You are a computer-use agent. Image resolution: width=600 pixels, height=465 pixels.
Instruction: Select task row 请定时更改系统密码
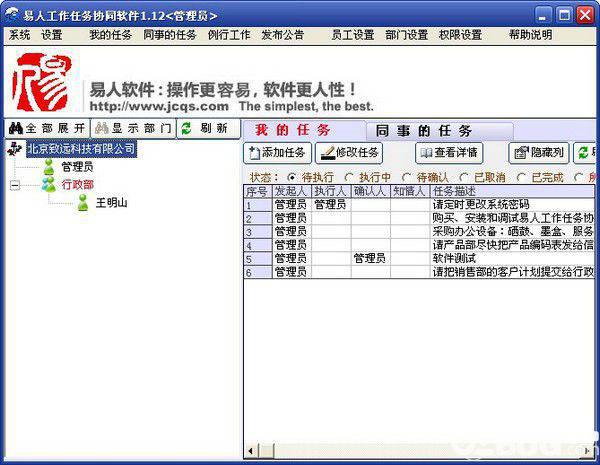[x=419, y=204]
